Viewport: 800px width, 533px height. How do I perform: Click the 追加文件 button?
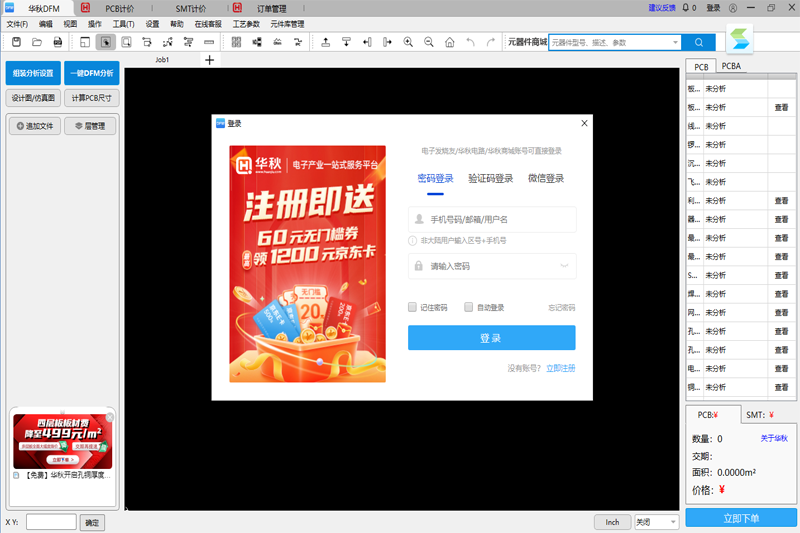click(x=35, y=126)
